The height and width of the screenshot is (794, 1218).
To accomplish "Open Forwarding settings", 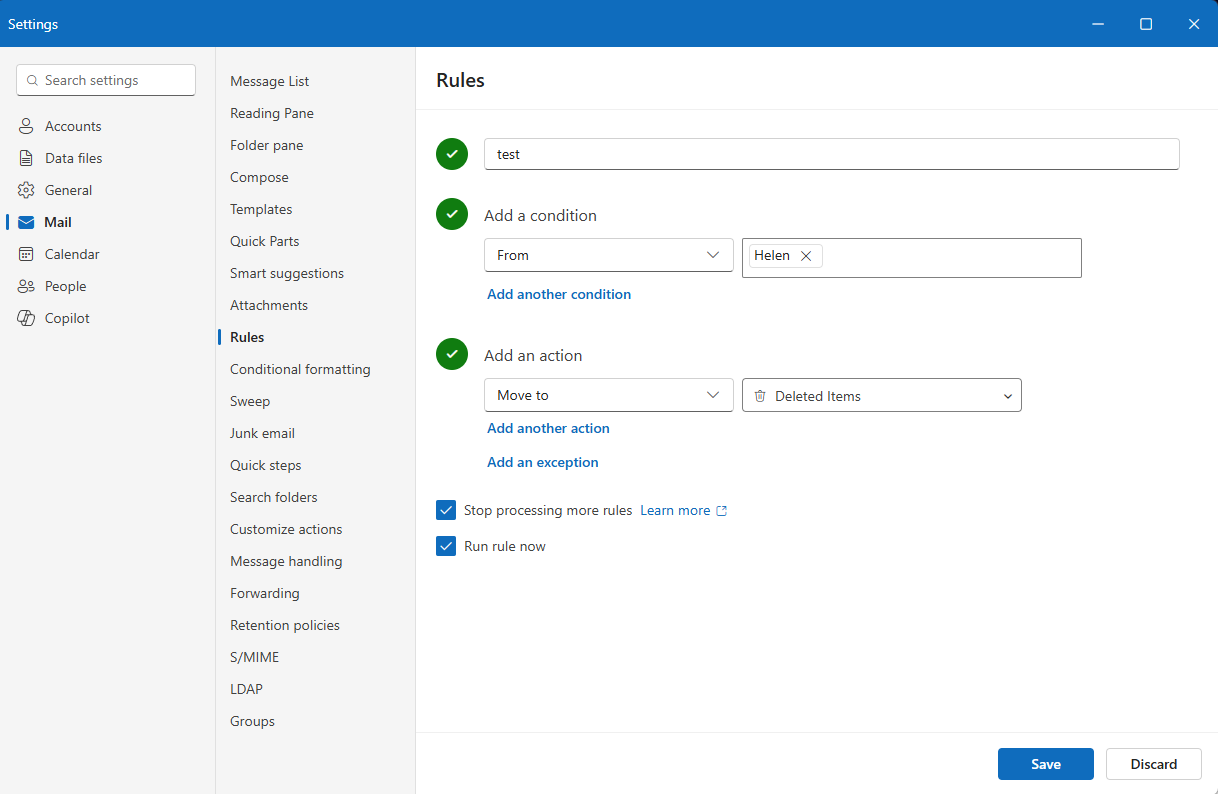I will pos(264,593).
